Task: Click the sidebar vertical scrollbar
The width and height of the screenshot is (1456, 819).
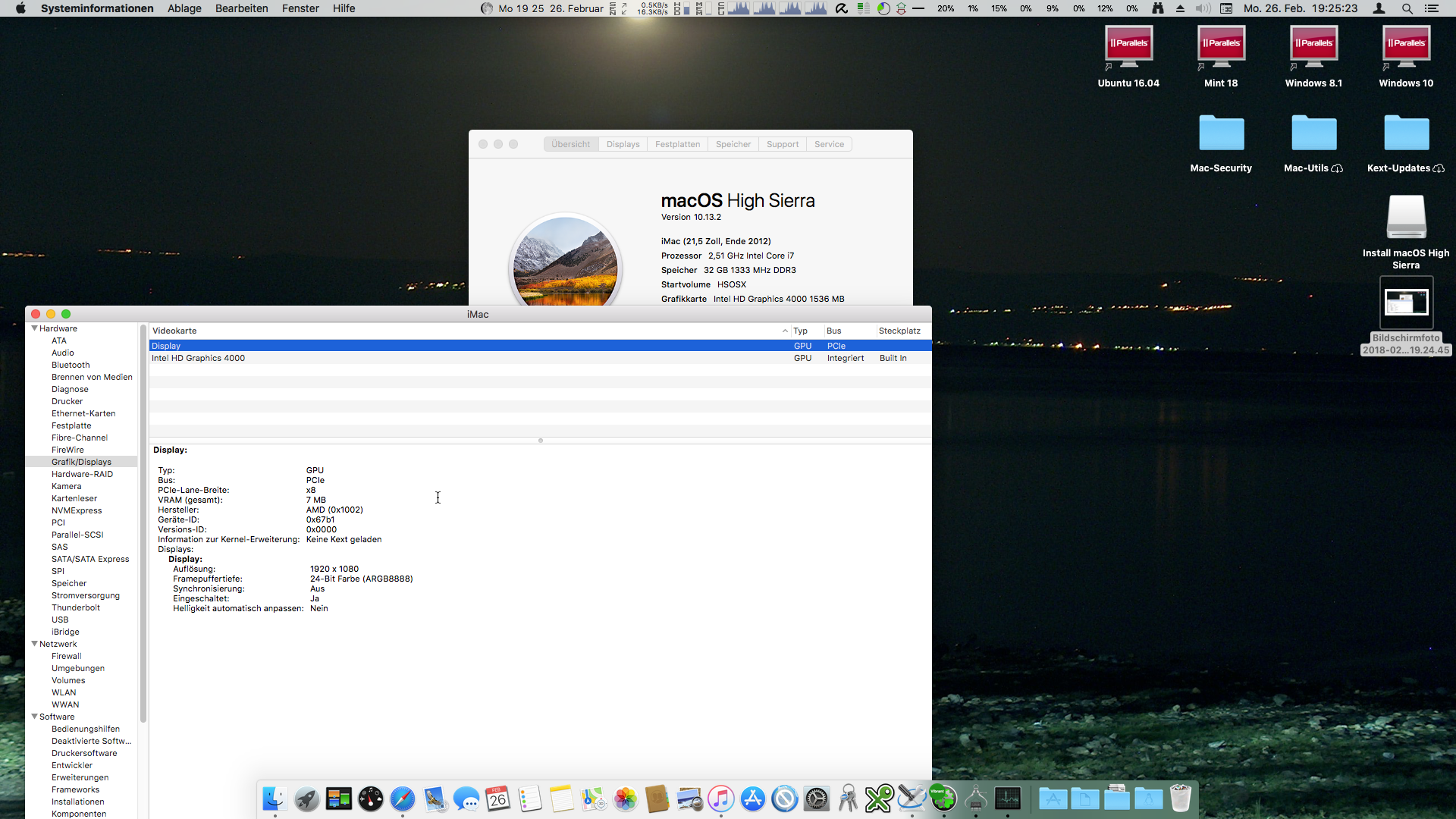Action: [143, 523]
